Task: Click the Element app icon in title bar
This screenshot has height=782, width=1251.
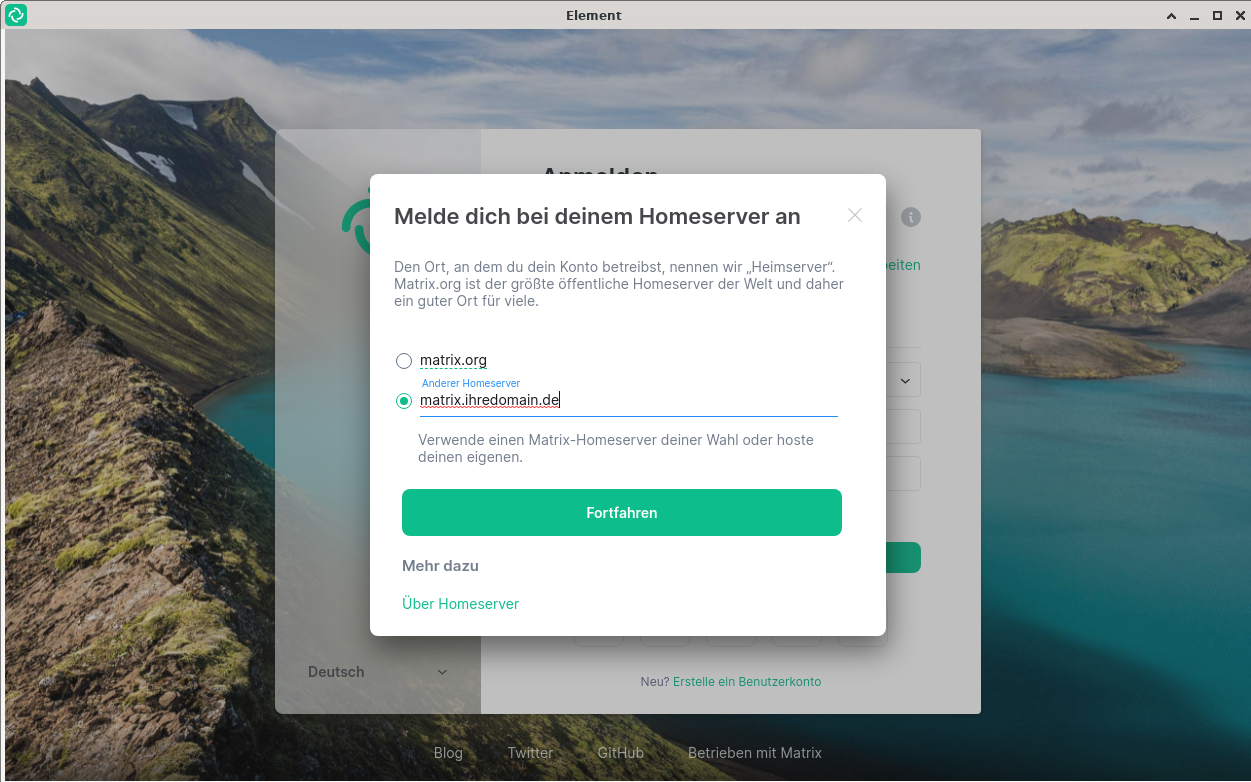Action: point(16,15)
